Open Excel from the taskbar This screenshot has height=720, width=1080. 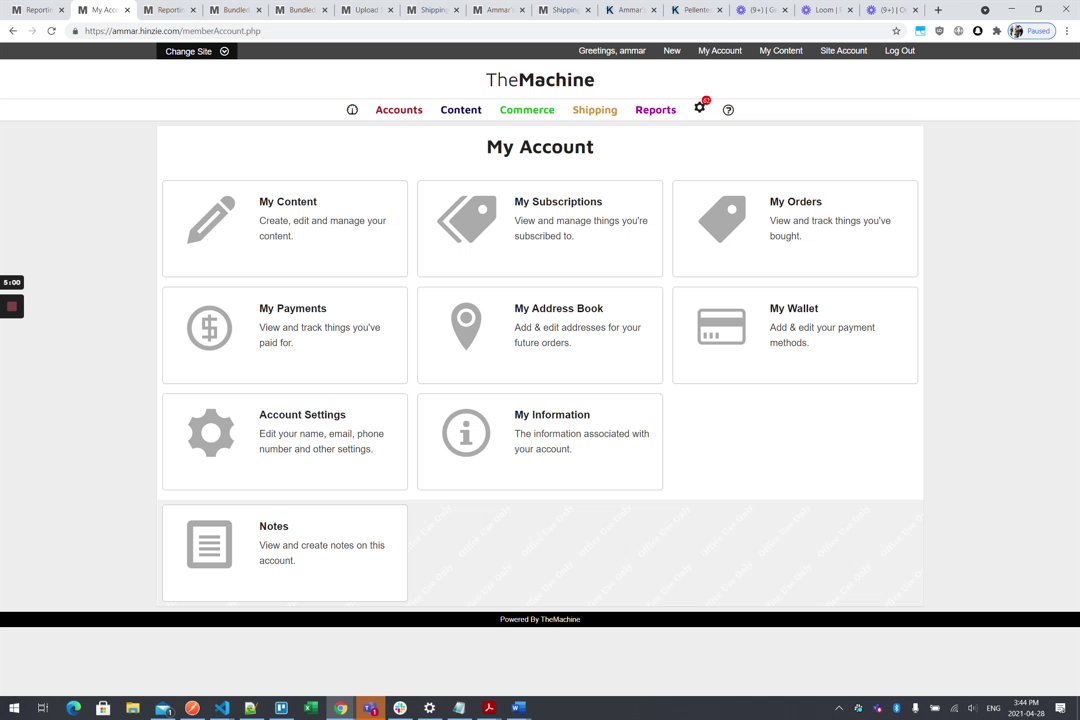(x=311, y=708)
